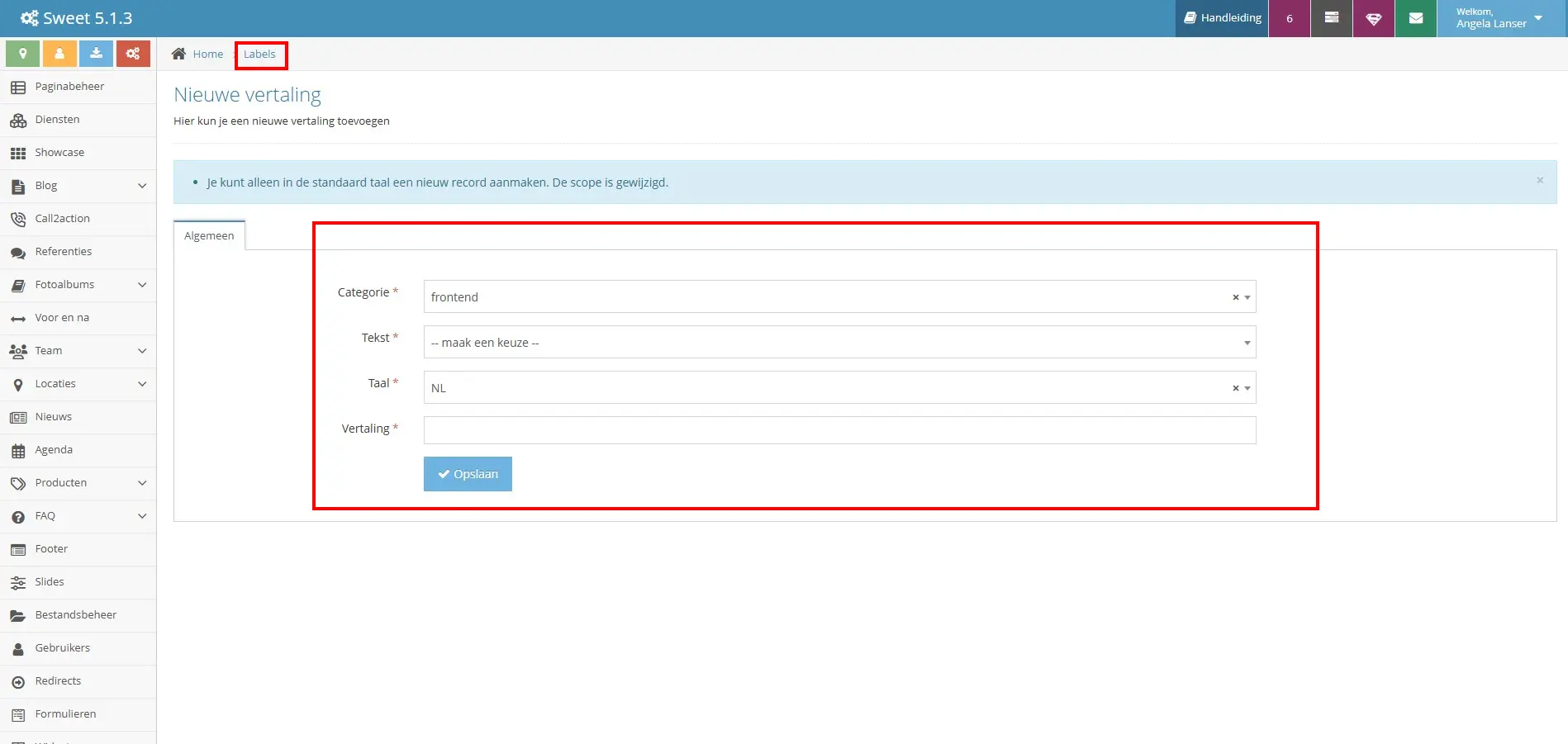Click the server stack icon in header
This screenshot has width=1568, height=744.
pos(1331,18)
